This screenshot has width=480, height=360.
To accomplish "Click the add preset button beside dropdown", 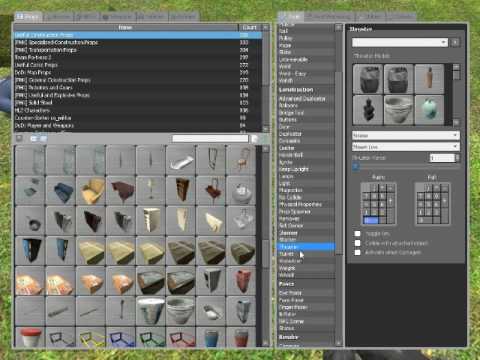I will click(455, 42).
